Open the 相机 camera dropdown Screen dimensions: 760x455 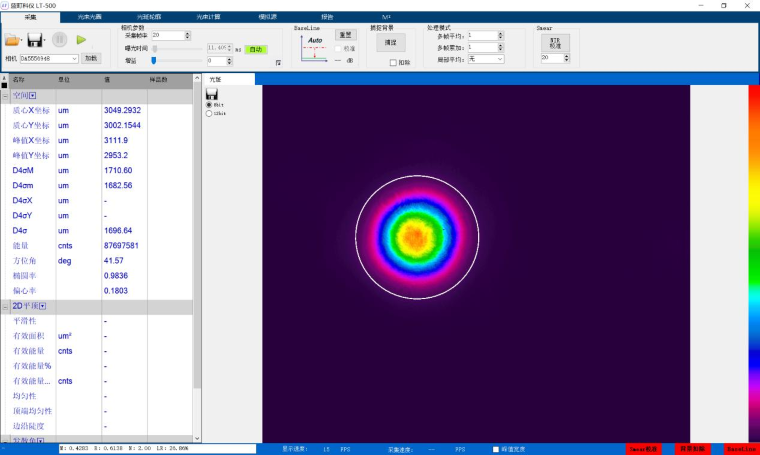coord(73,58)
